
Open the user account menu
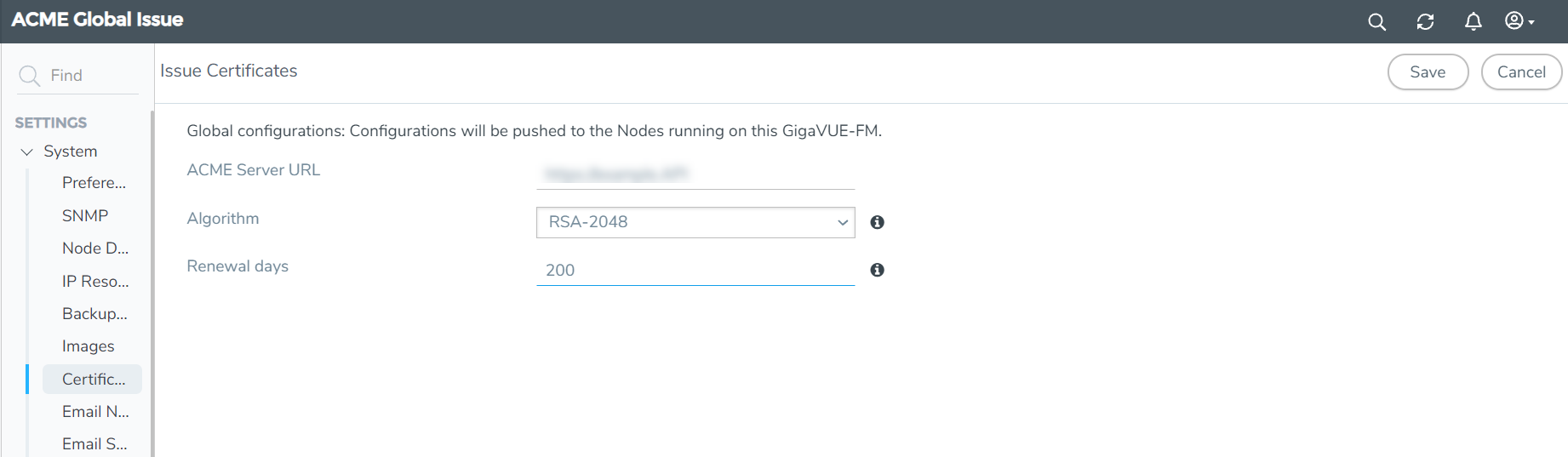pyautogui.click(x=1519, y=21)
